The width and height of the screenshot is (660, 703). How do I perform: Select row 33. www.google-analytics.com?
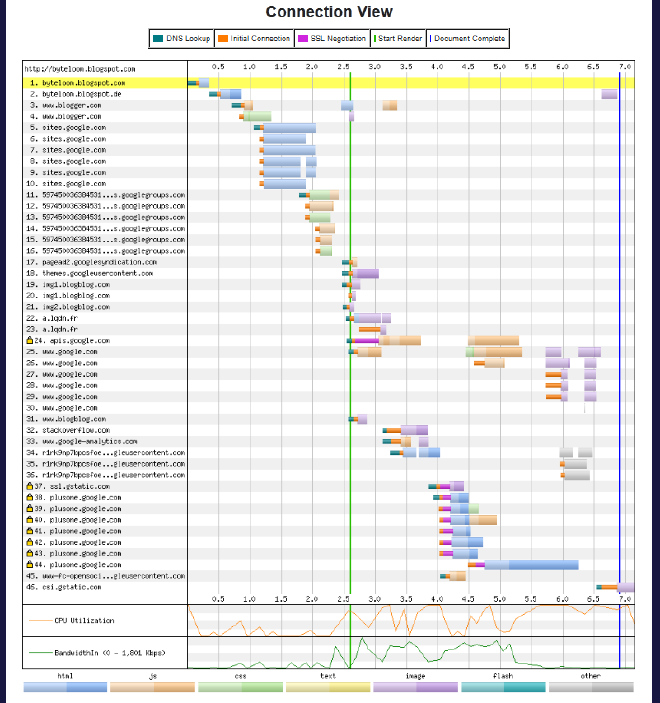pyautogui.click(x=329, y=442)
